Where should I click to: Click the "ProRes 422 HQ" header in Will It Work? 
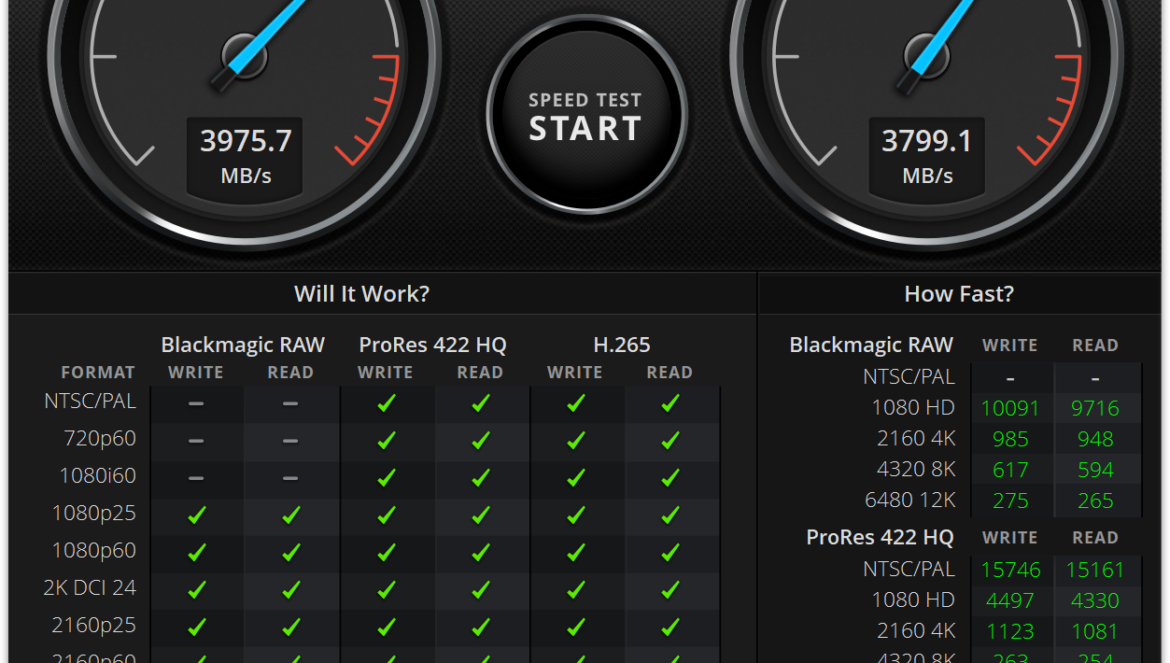pos(433,345)
